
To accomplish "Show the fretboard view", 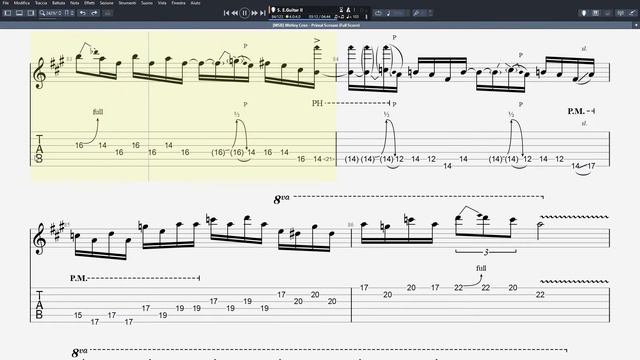I will click(x=584, y=13).
